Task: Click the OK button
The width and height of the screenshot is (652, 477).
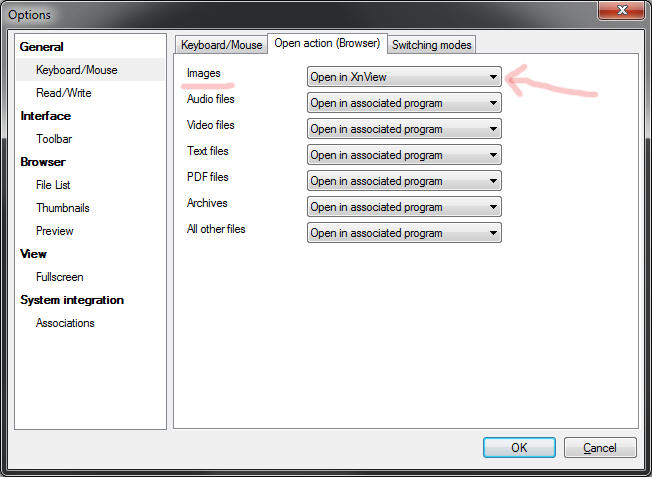Action: [x=519, y=448]
